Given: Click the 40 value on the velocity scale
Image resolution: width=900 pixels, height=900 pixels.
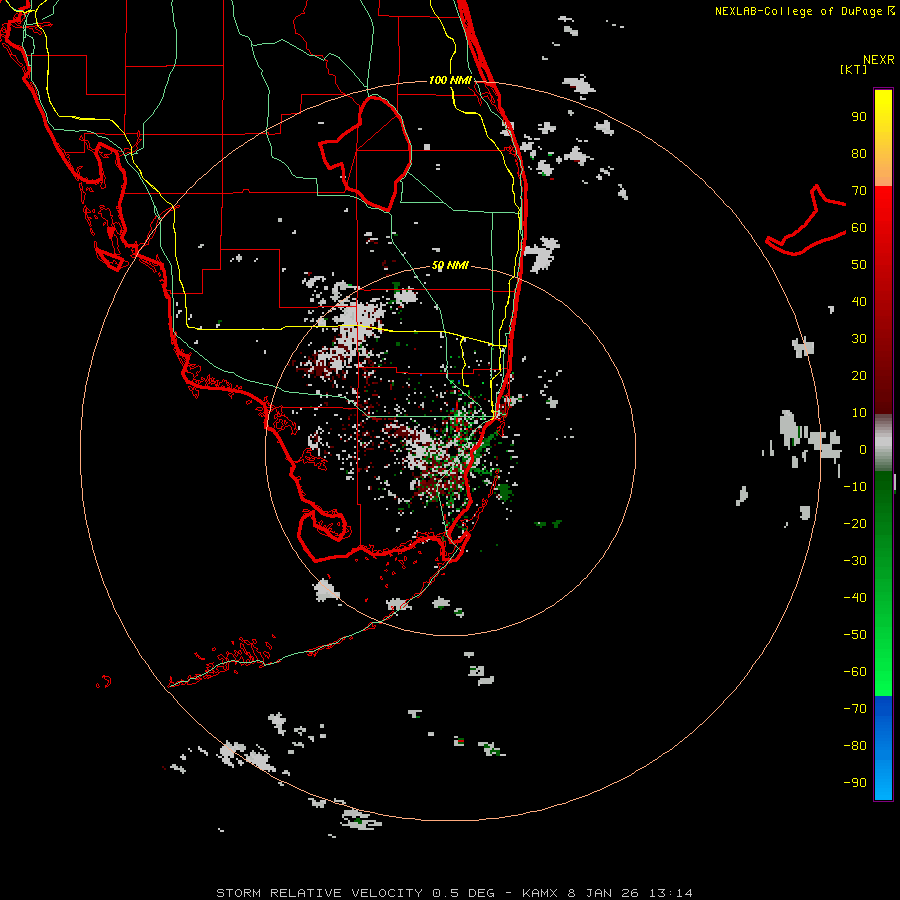Looking at the screenshot, I should (859, 302).
